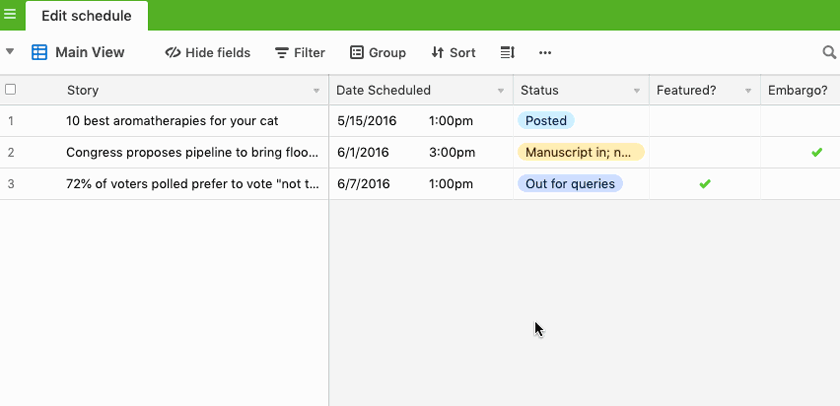
Task: Expand the views list arrow
Action: pos(10,52)
